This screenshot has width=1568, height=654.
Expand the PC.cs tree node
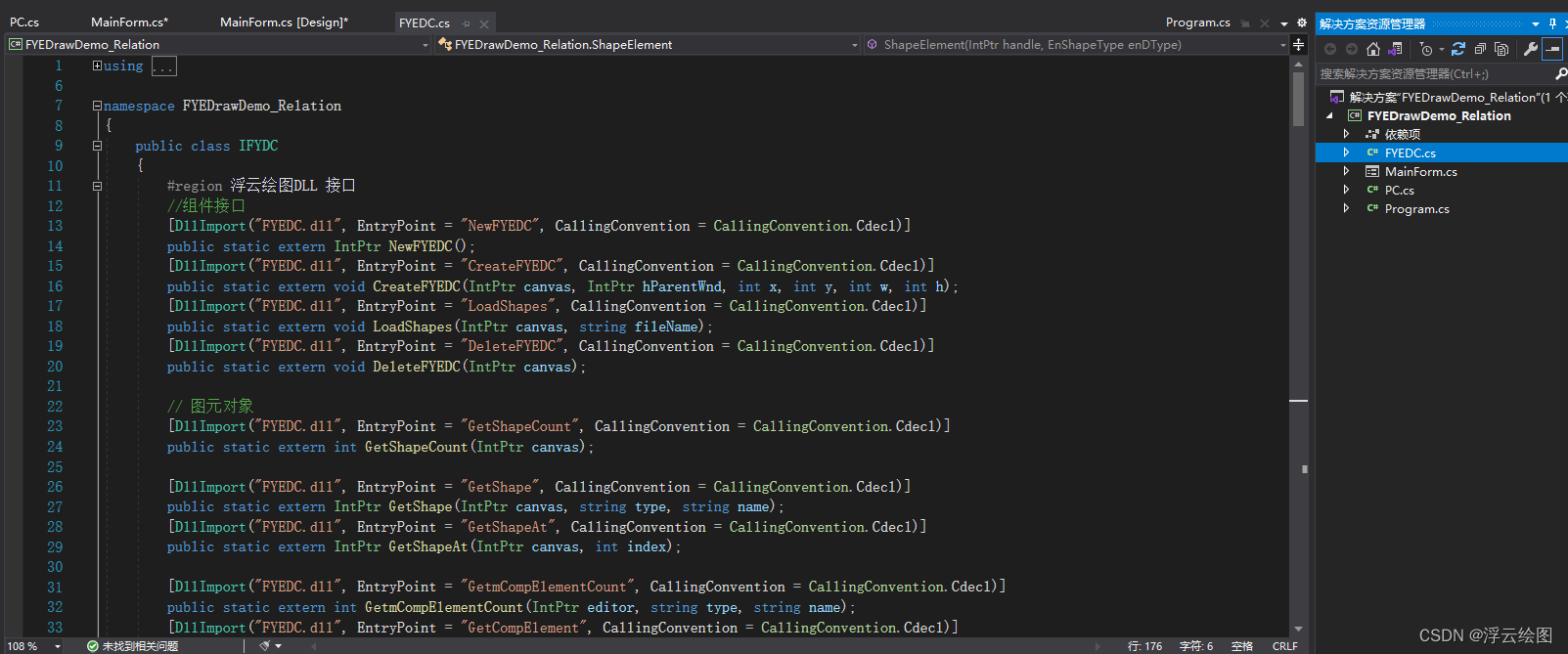(x=1347, y=190)
